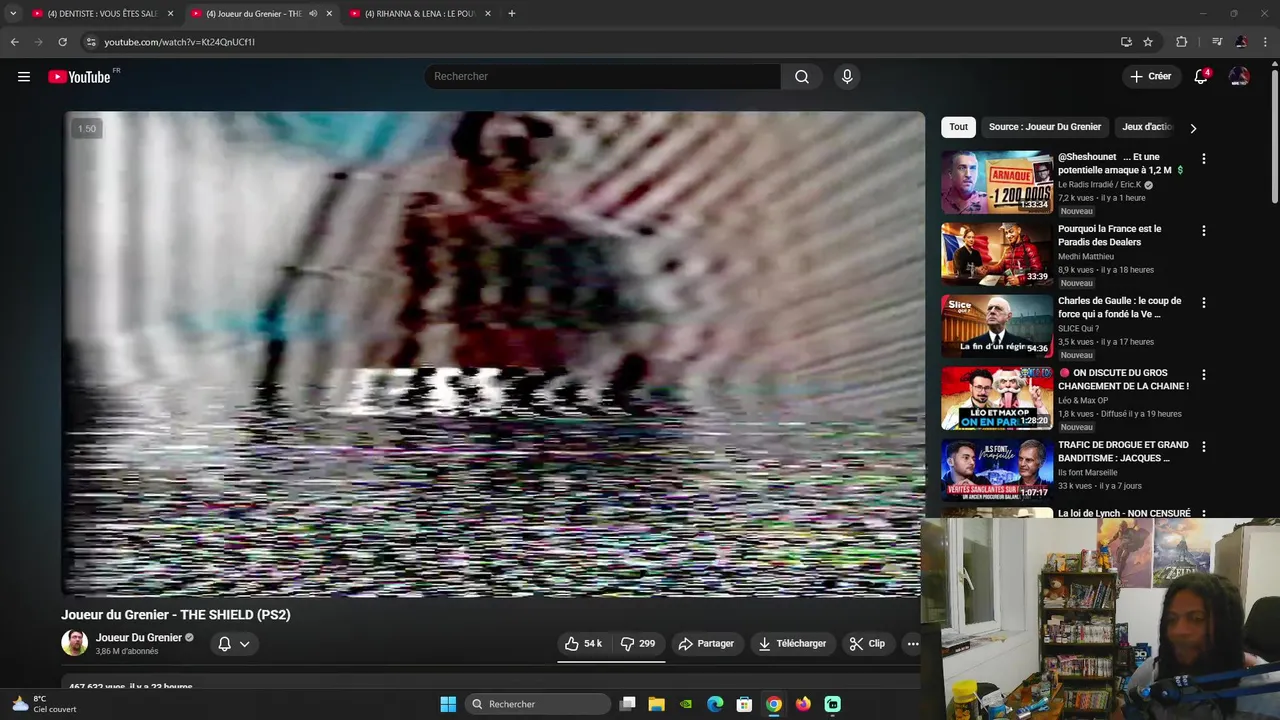Click the browser back arrow
The height and width of the screenshot is (720, 1280).
point(15,42)
